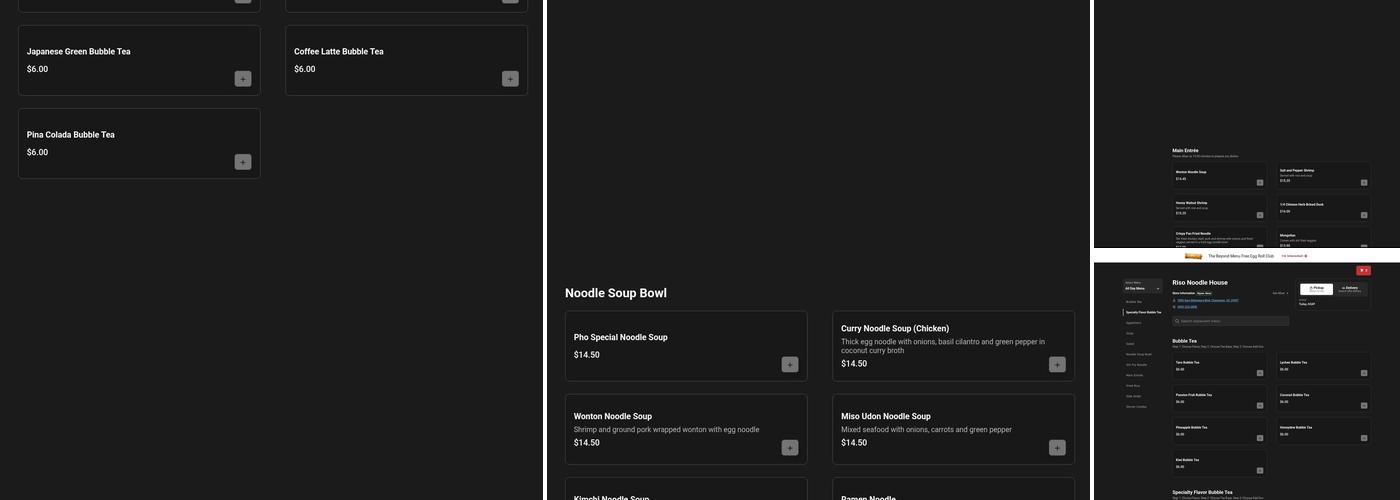The width and height of the screenshot is (1400, 500).
Task: Expand store info with See More
Action: click(x=1280, y=293)
